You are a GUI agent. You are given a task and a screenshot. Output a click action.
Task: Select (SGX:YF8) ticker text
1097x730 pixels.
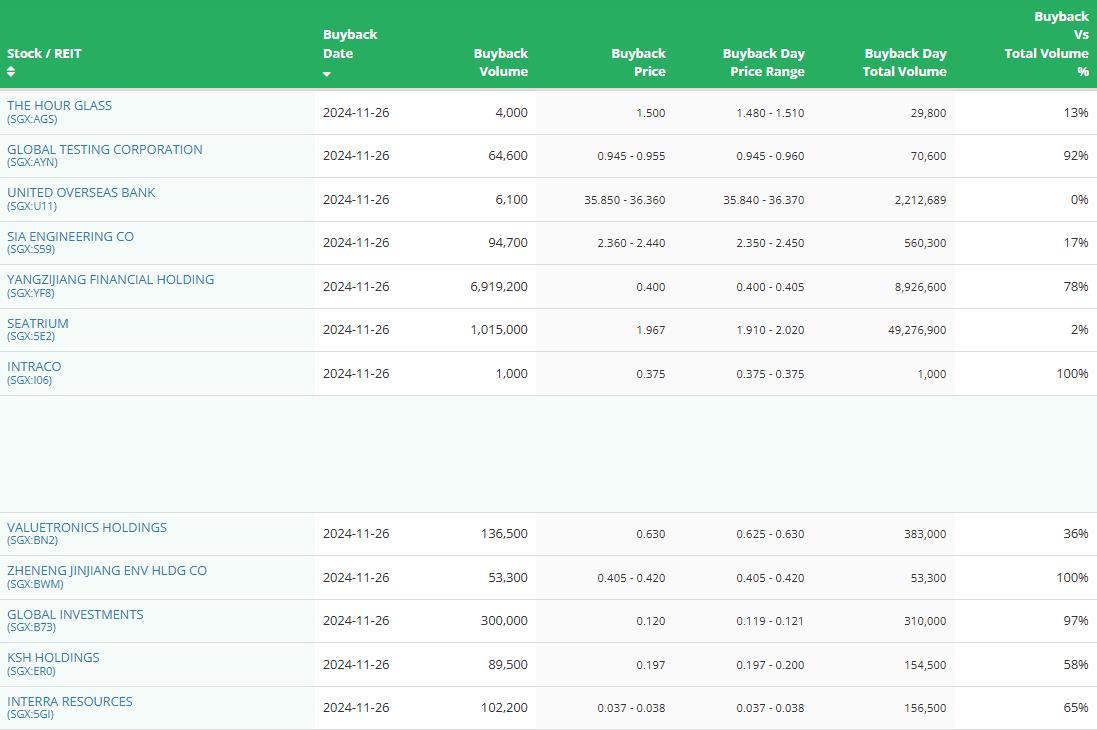click(31, 293)
